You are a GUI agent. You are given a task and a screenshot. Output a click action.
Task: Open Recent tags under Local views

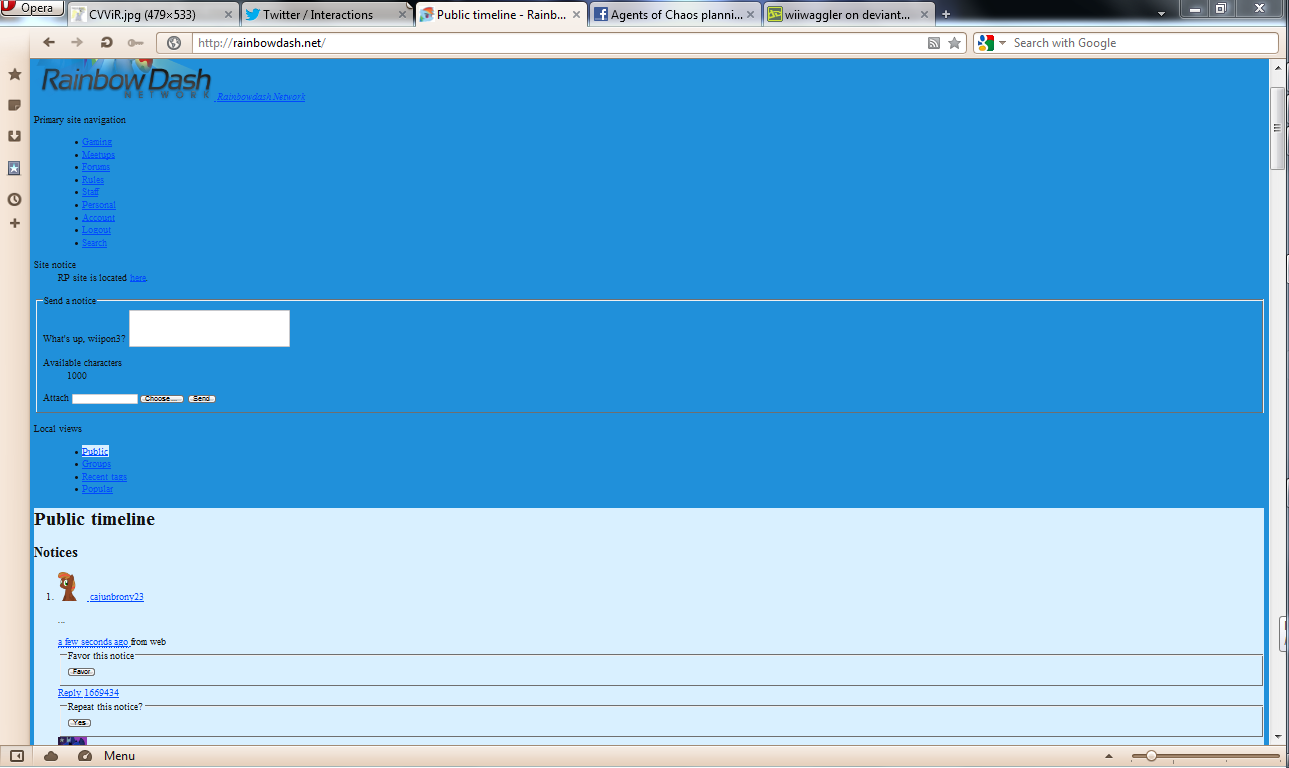tap(104, 477)
